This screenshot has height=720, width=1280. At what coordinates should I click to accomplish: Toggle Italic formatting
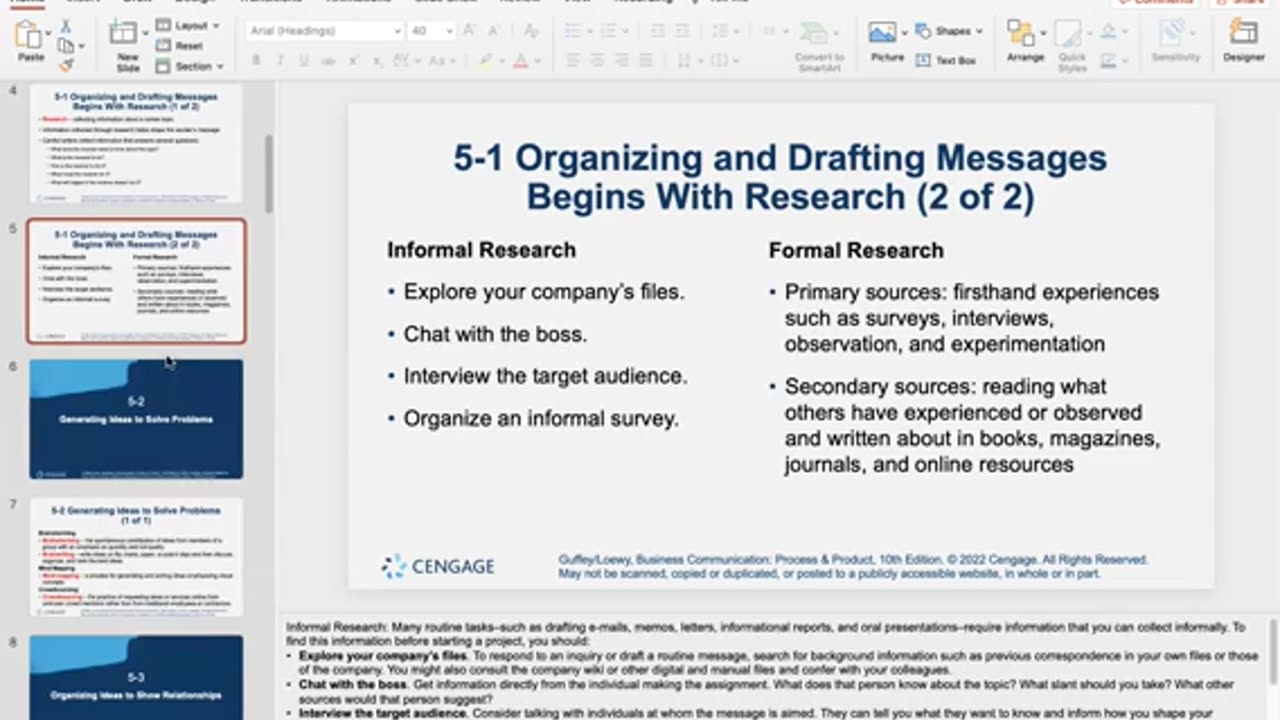[280, 61]
